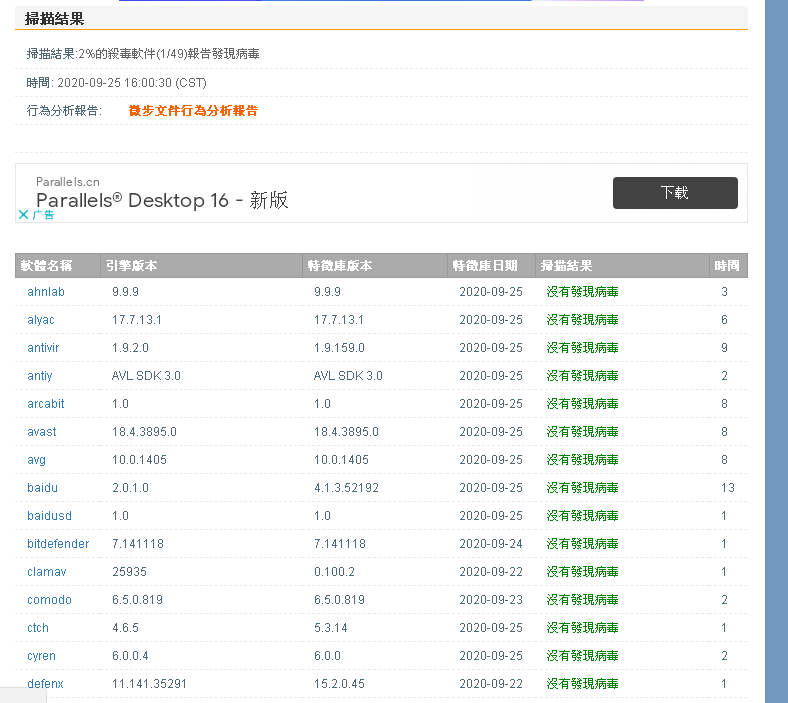Click the 下載 download button
The width and height of the screenshot is (788, 703).
point(674,193)
